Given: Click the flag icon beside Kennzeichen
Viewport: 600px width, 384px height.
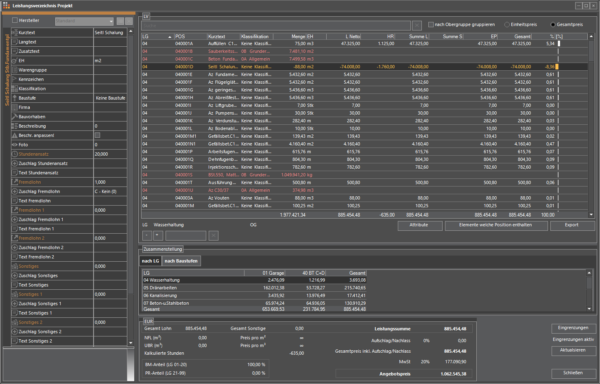Looking at the screenshot, I should 15,80.
